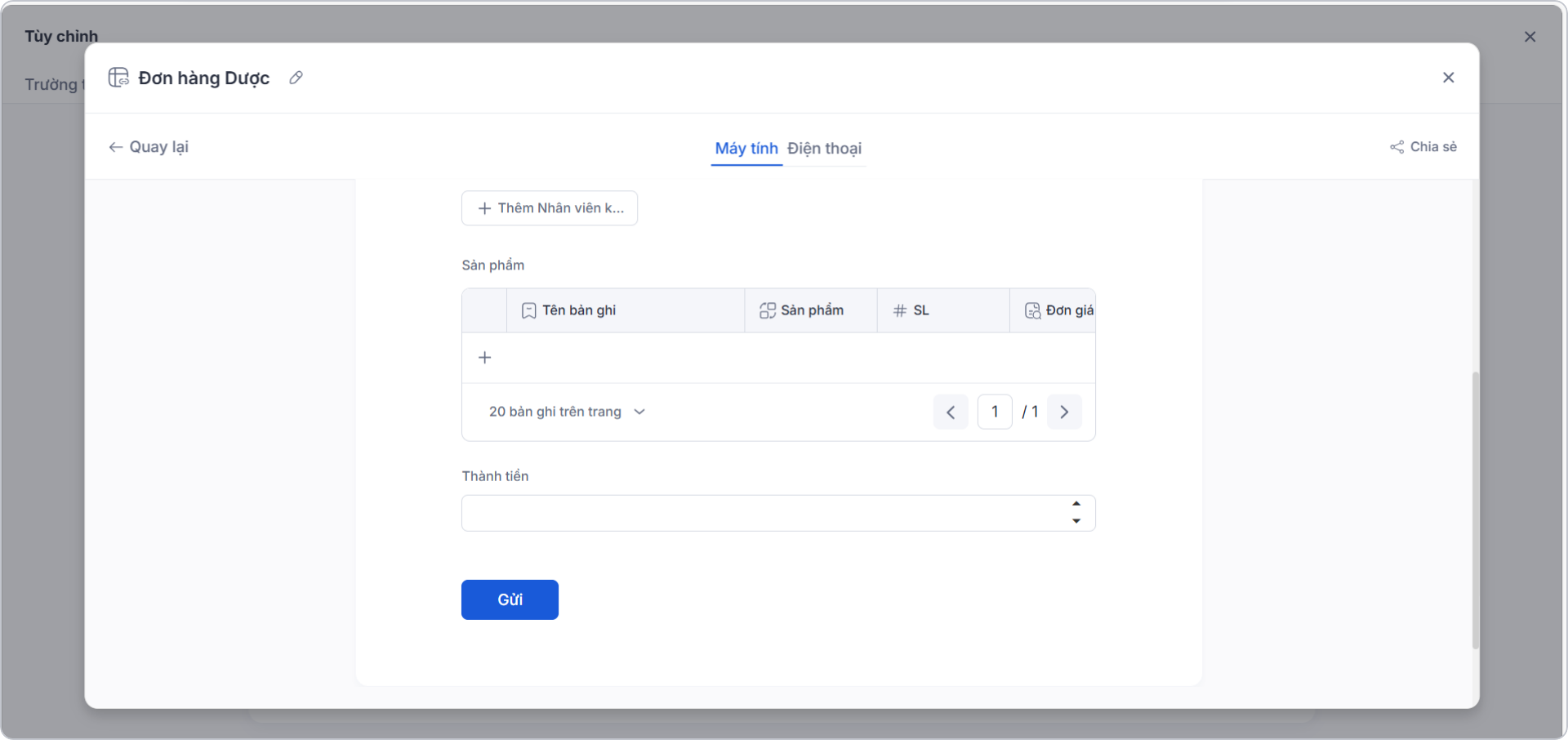The image size is (1568, 740).
Task: Click the hash number icon in SL header
Action: pyautogui.click(x=900, y=310)
